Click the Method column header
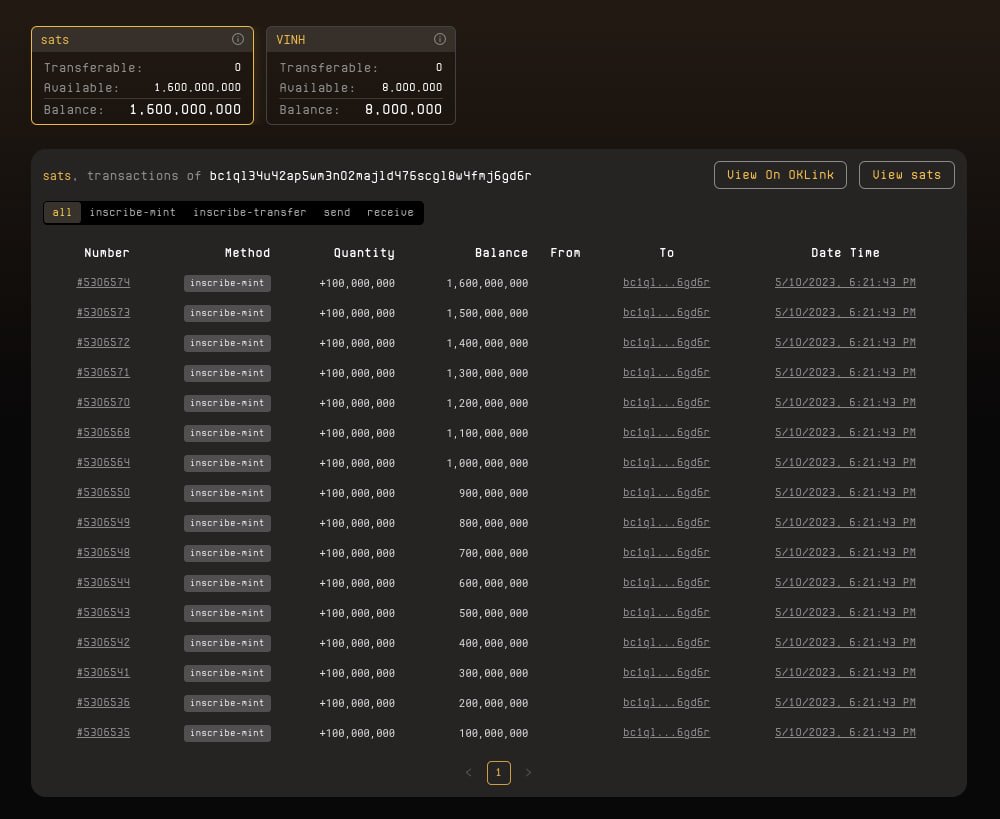 (247, 253)
